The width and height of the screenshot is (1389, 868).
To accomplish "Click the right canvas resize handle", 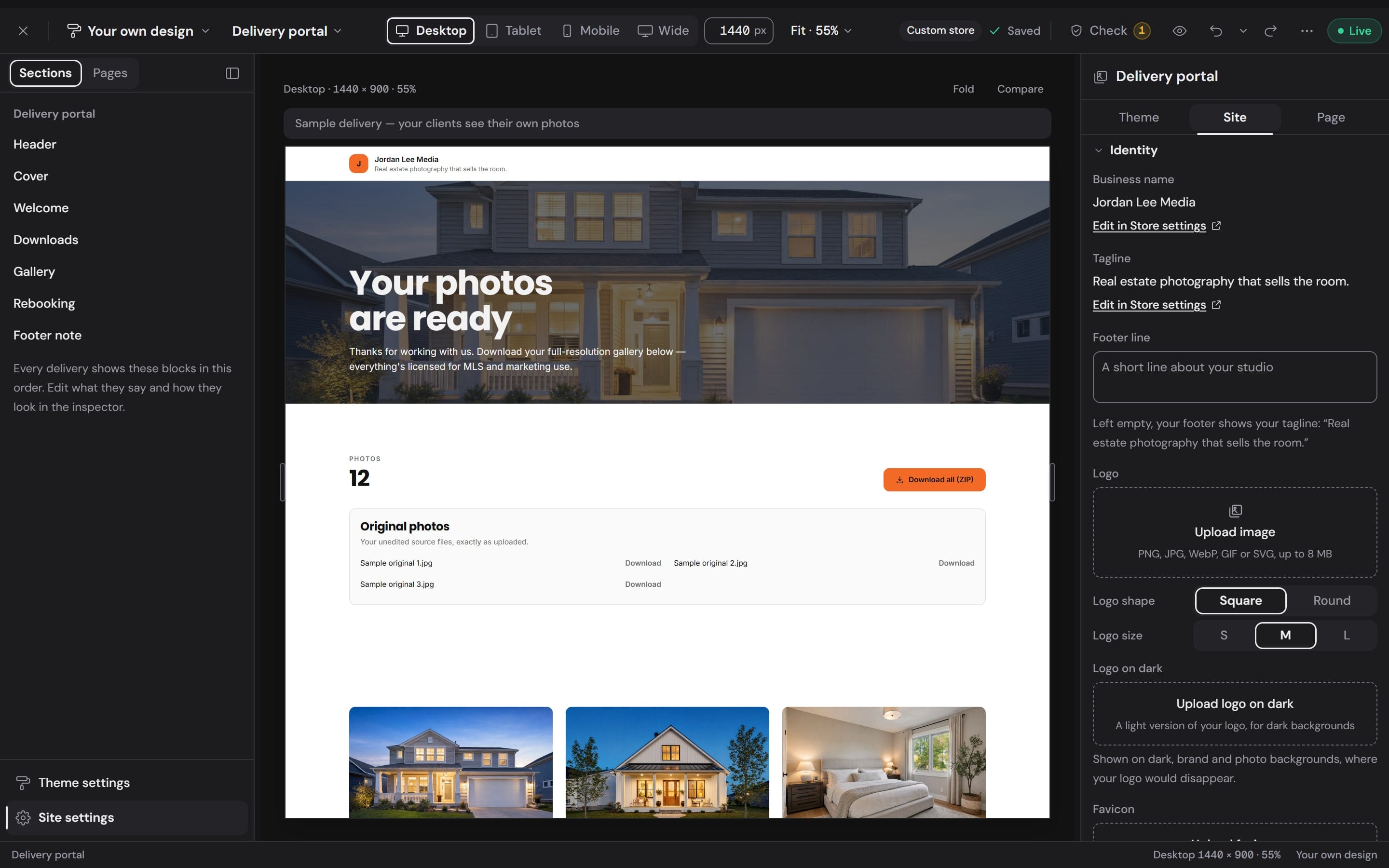I will point(1052,482).
